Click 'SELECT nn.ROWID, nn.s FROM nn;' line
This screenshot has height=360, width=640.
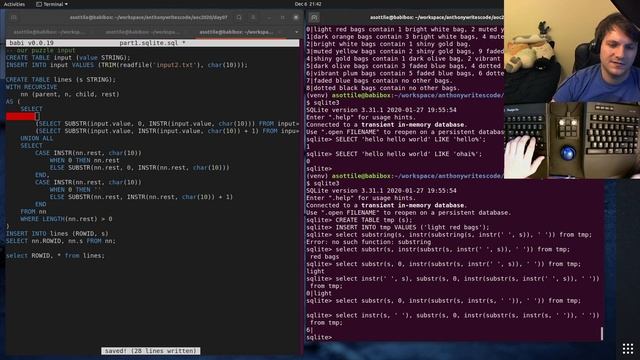(x=61, y=241)
